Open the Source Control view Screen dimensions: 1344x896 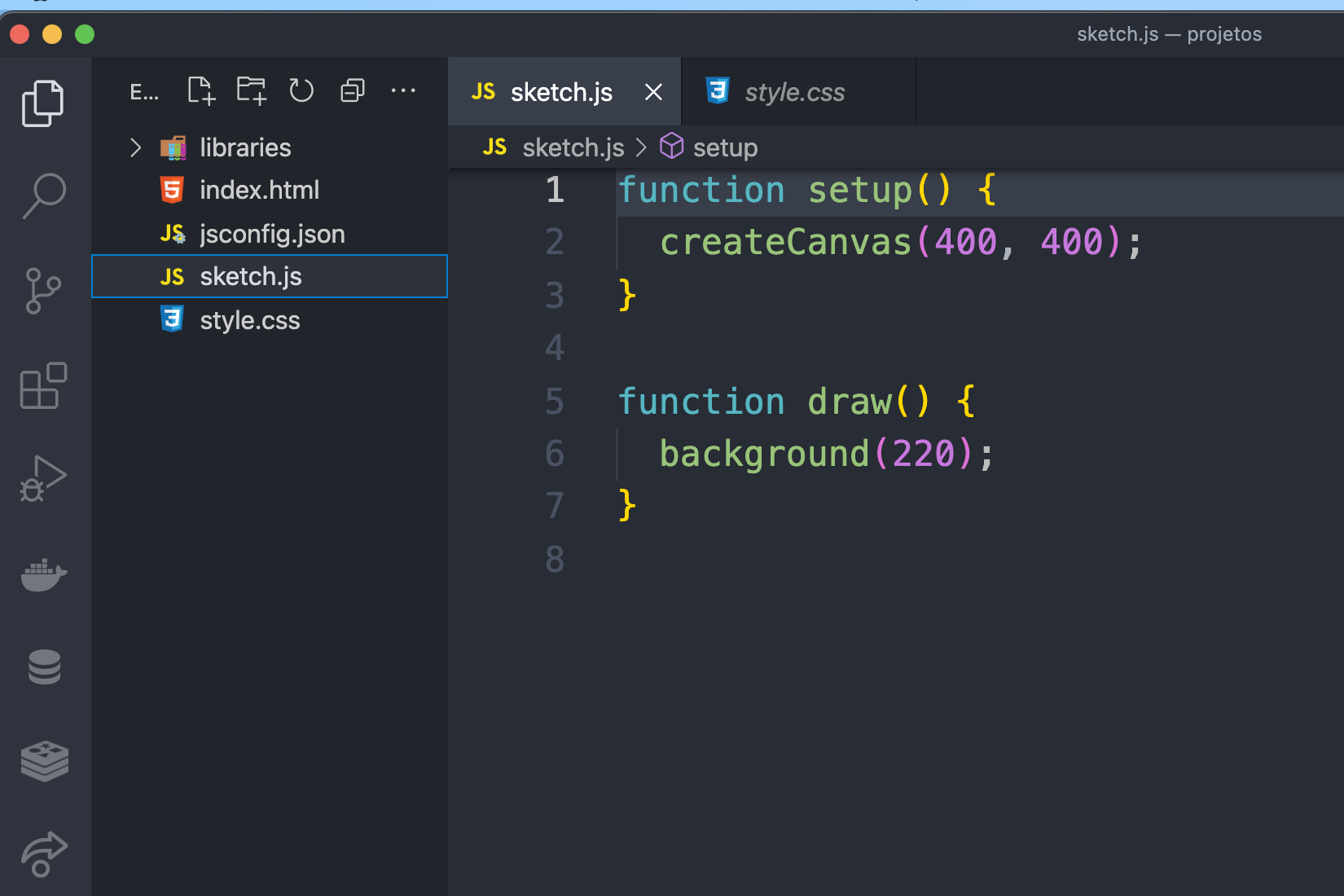point(43,289)
